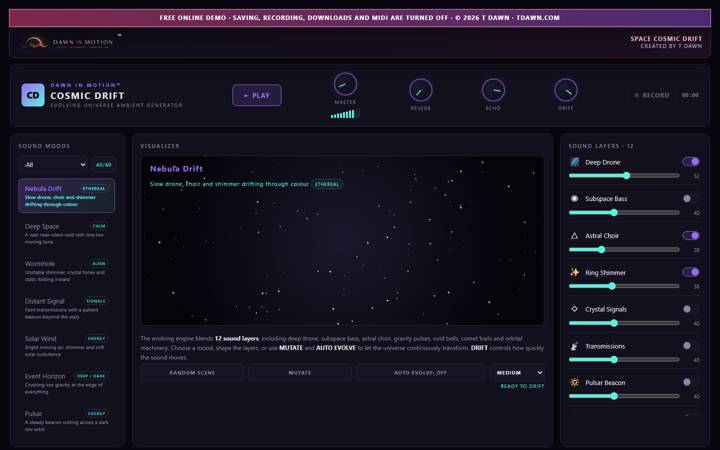
Task: Choose the Wormhole mood
Action: [x=67, y=271]
